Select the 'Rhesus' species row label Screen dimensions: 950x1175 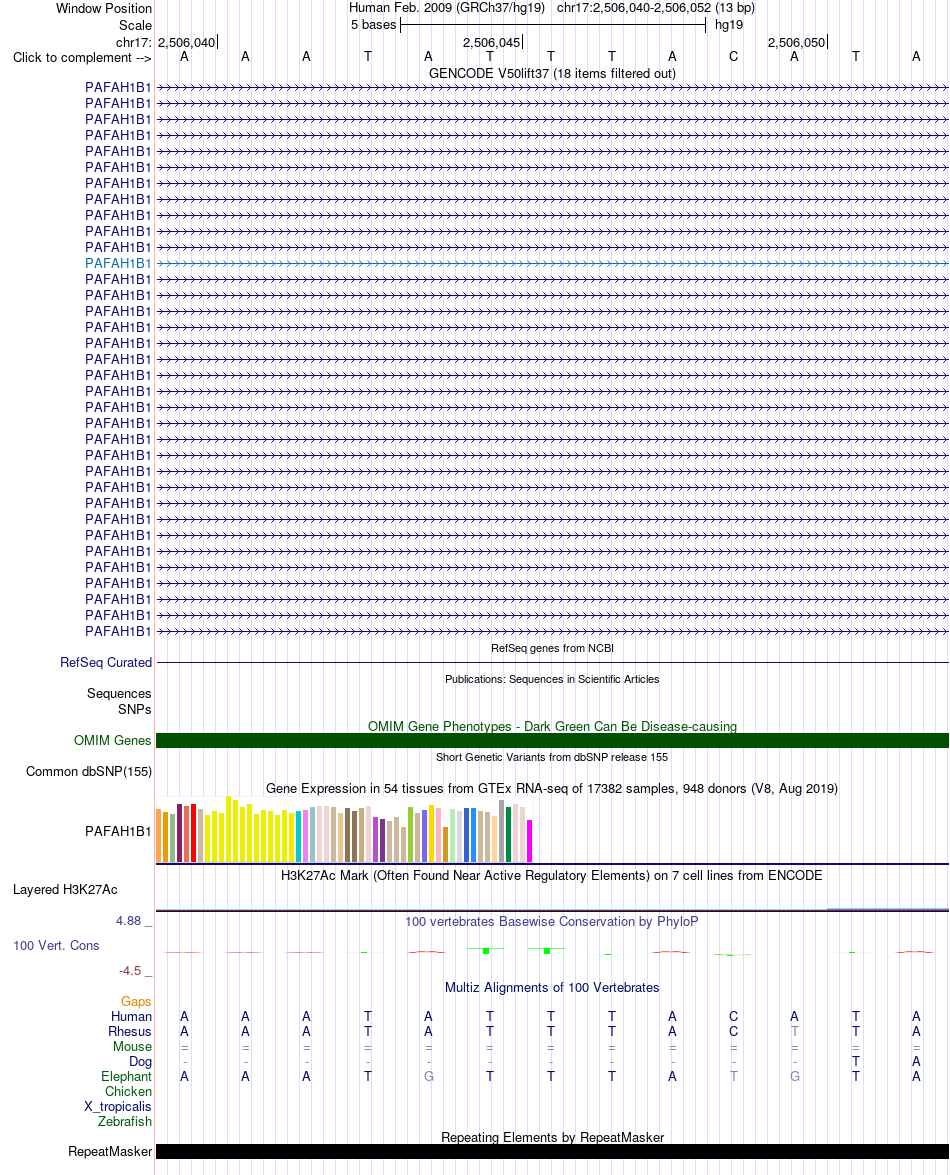click(x=130, y=1031)
